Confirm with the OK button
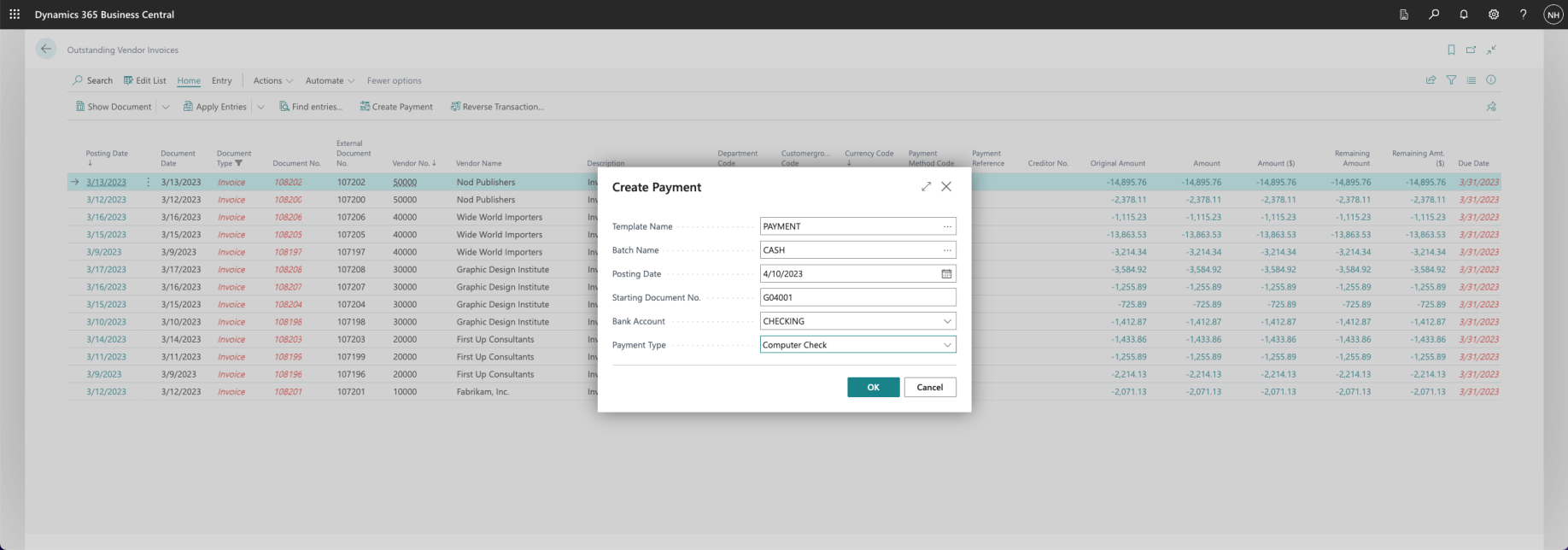This screenshot has height=550, width=1568. (873, 387)
